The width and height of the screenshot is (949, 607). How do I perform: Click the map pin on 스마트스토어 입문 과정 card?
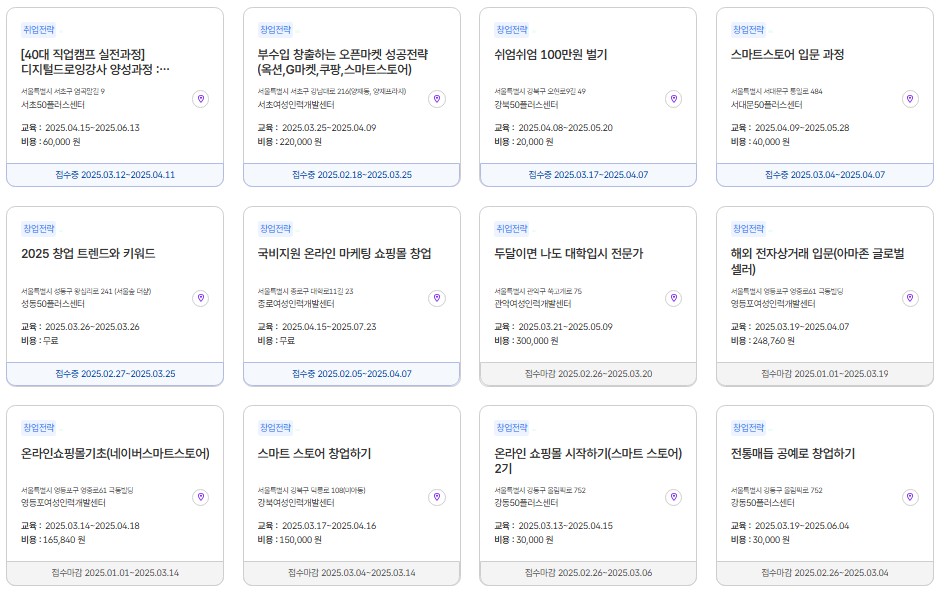point(908,99)
